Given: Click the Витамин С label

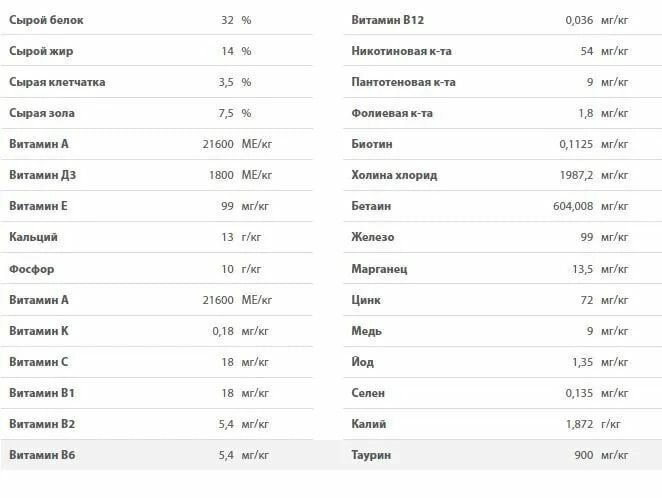Looking at the screenshot, I should pos(39,362).
